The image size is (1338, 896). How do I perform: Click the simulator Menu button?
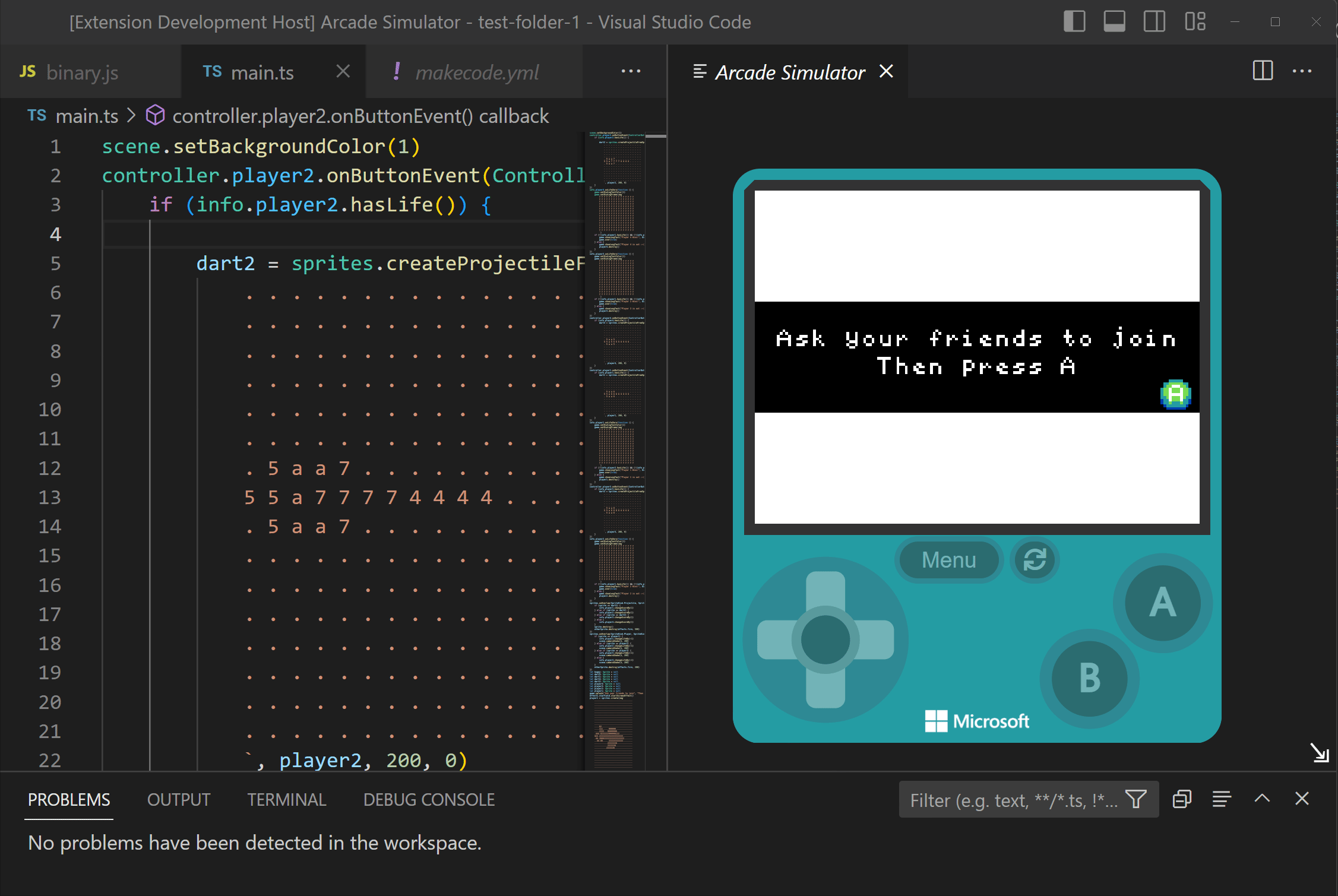(948, 560)
